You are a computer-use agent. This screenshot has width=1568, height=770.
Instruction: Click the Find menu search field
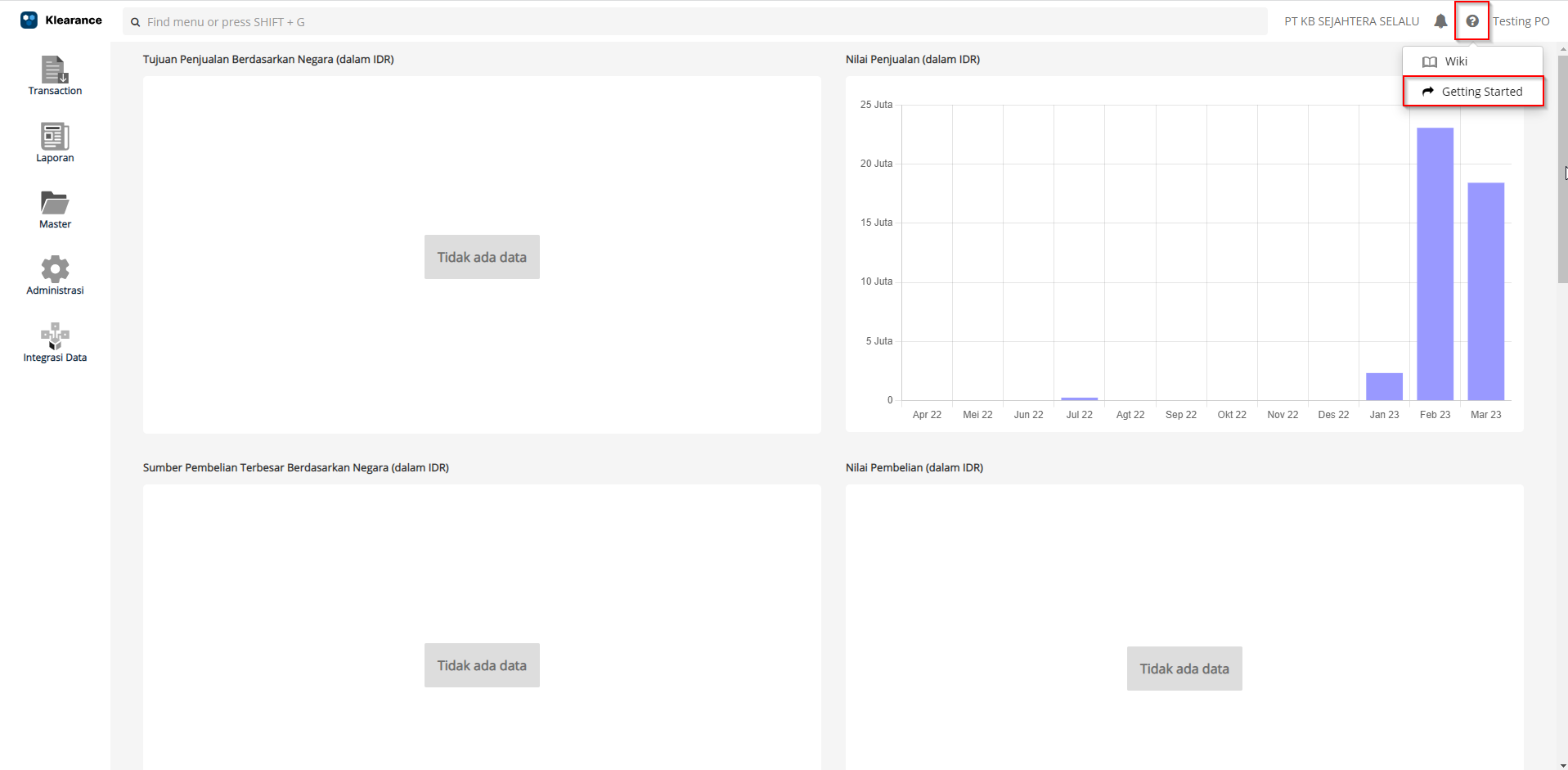pyautogui.click(x=695, y=22)
